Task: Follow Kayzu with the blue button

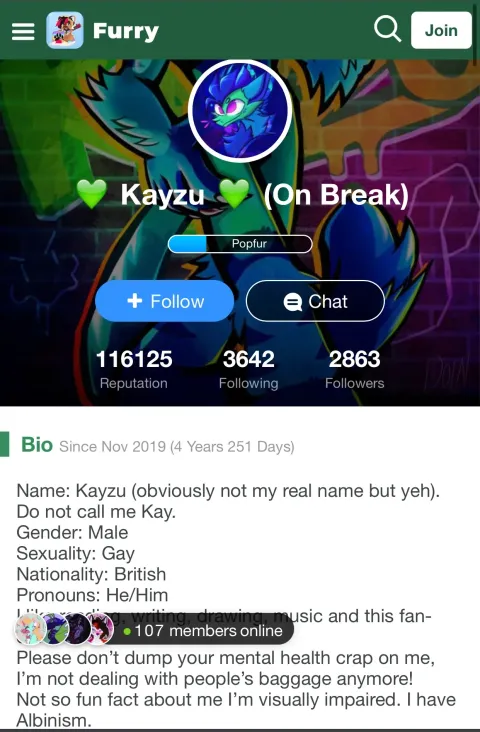Action: 164,301
